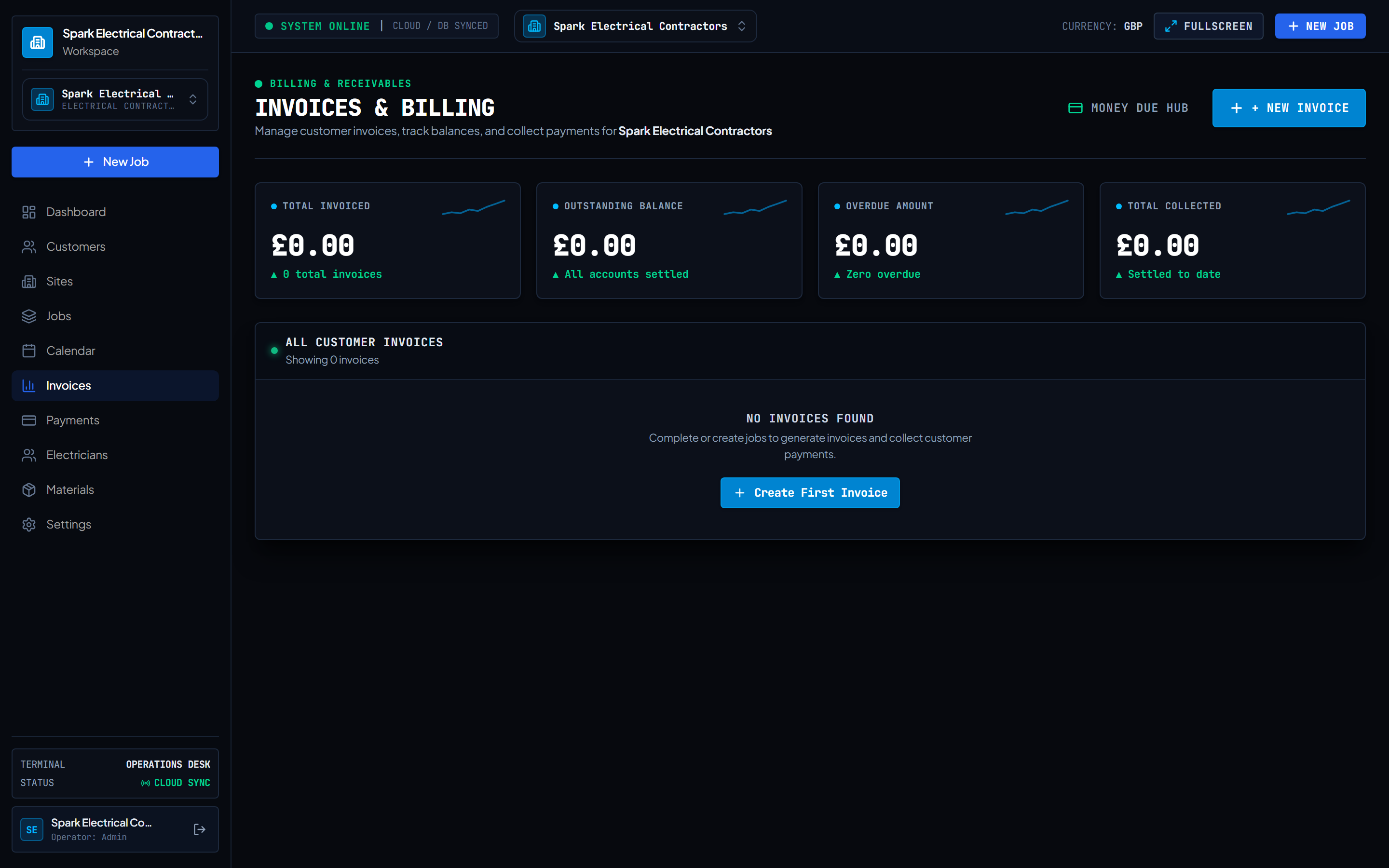Click the Fullscreen button label

tap(1218, 27)
